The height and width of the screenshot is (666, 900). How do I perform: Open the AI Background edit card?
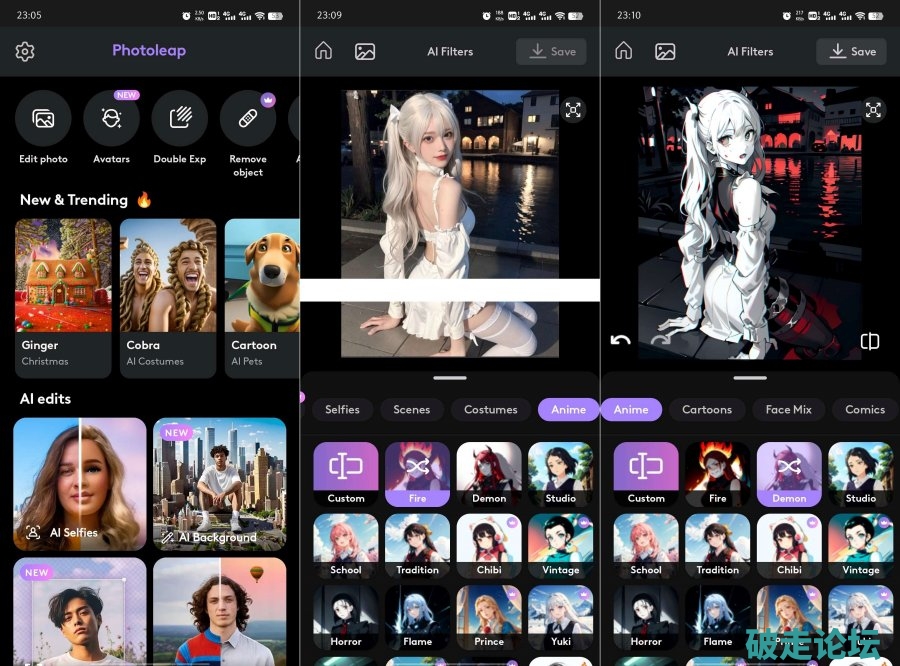(220, 484)
